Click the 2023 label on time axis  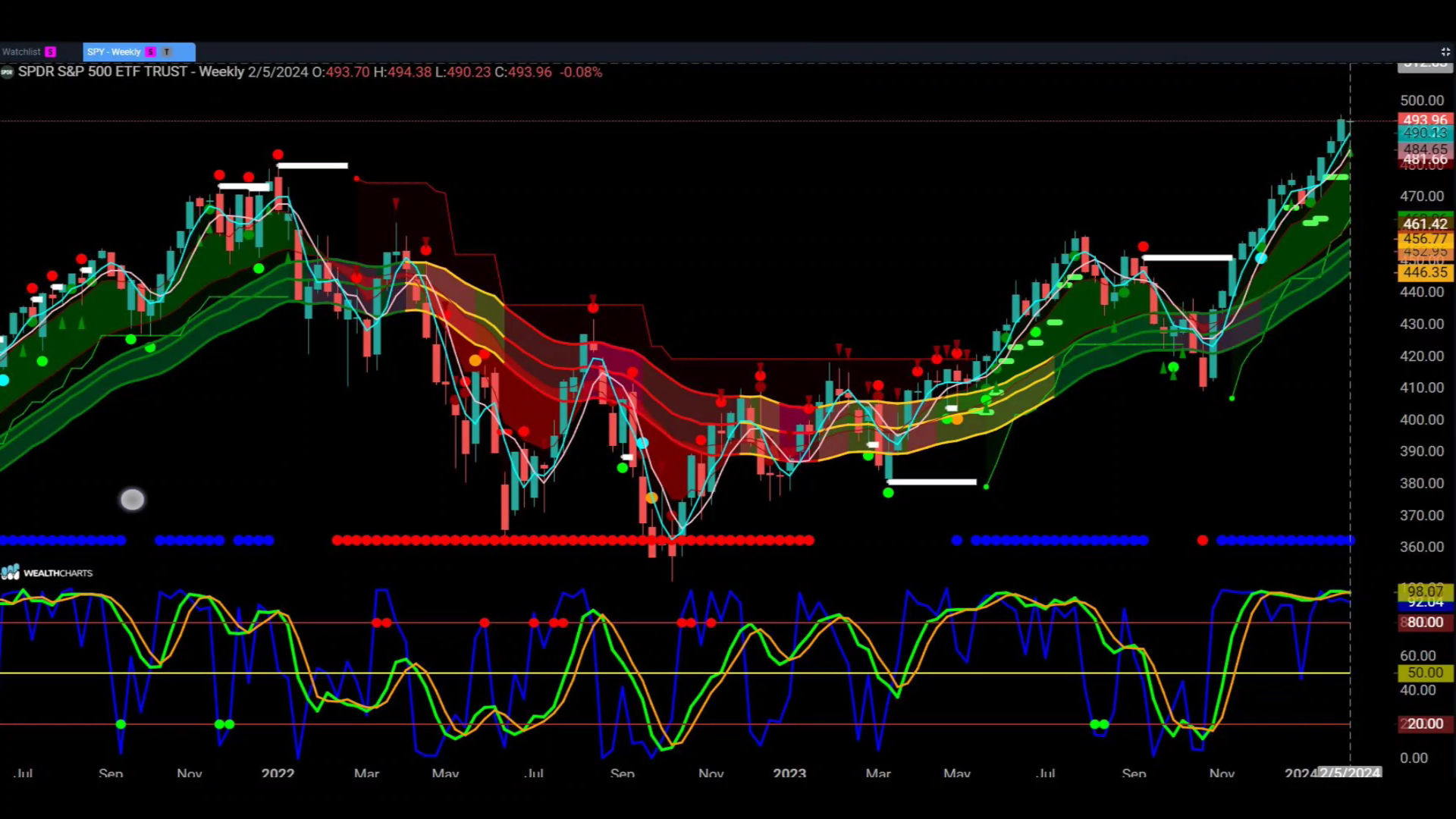(789, 773)
